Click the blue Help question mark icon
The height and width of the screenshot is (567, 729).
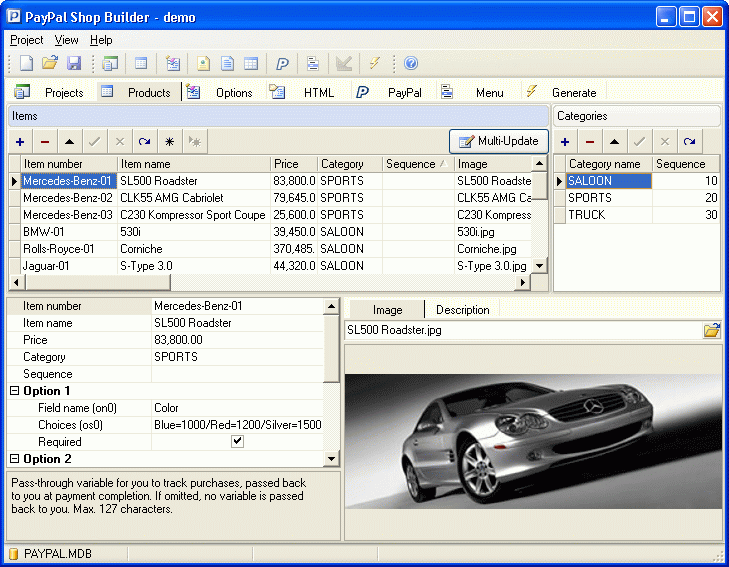tap(411, 63)
